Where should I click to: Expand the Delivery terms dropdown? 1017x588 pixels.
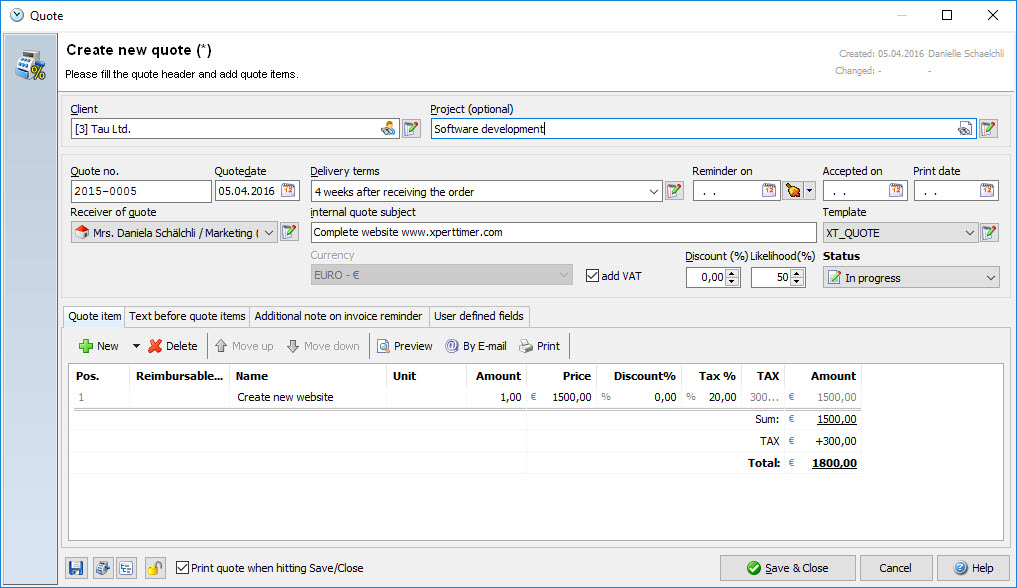pyautogui.click(x=654, y=191)
